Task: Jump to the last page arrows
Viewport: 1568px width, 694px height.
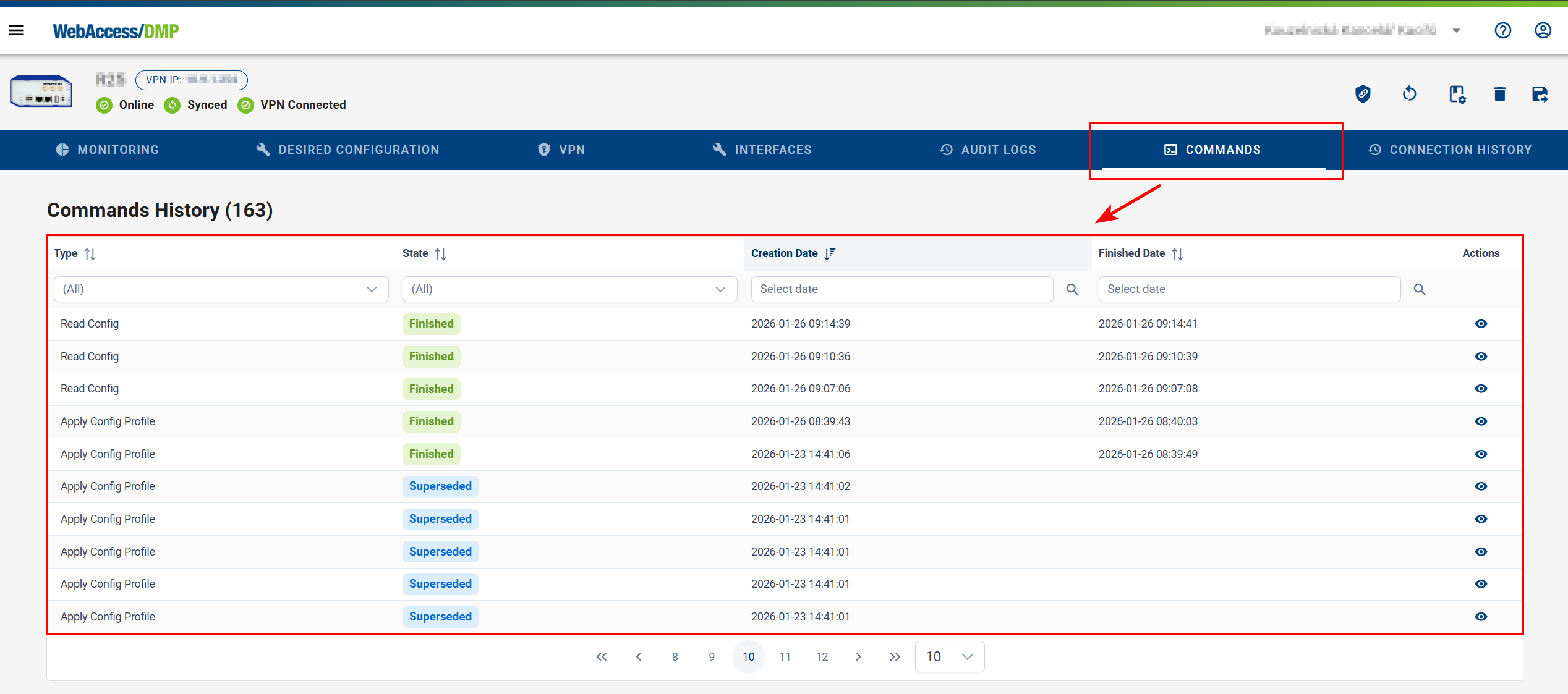Action: [x=895, y=657]
